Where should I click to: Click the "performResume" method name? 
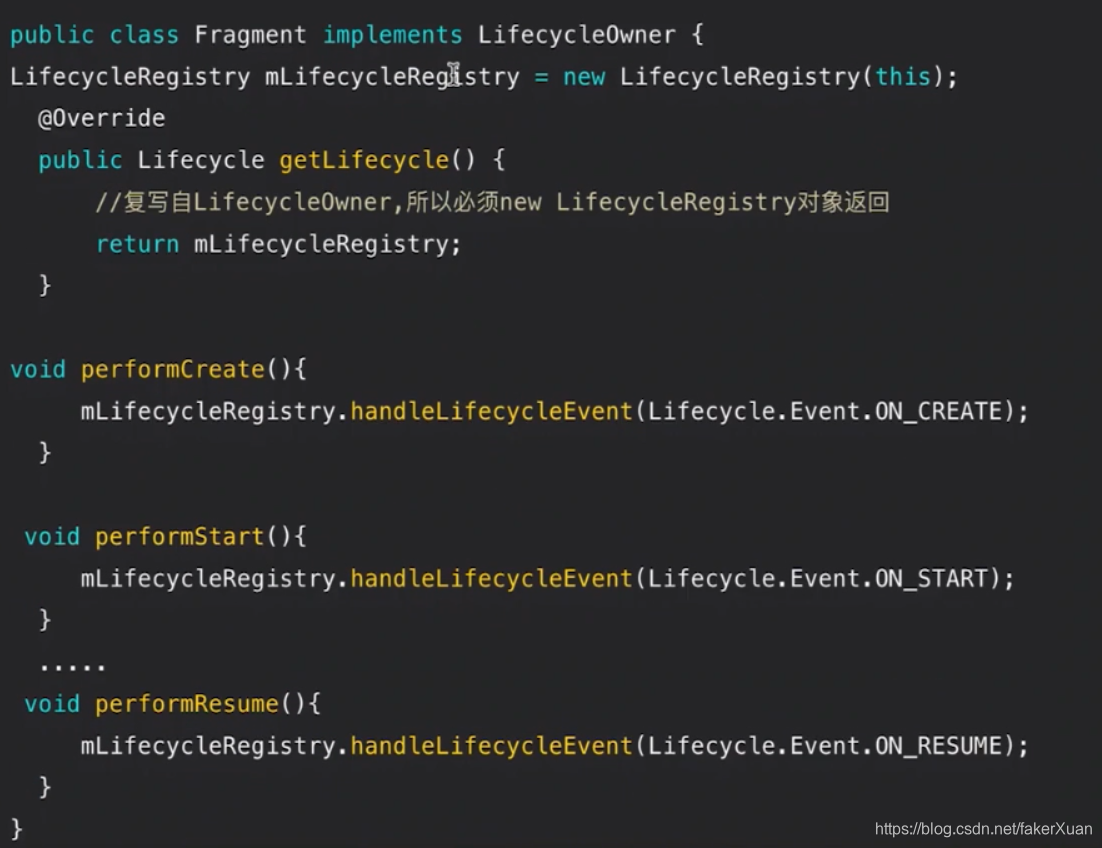click(x=186, y=704)
